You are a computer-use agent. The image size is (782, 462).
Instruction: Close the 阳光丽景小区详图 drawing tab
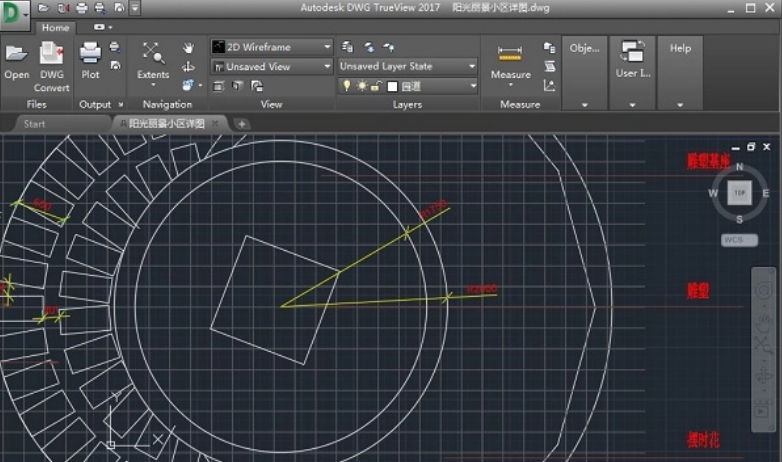pyautogui.click(x=215, y=123)
